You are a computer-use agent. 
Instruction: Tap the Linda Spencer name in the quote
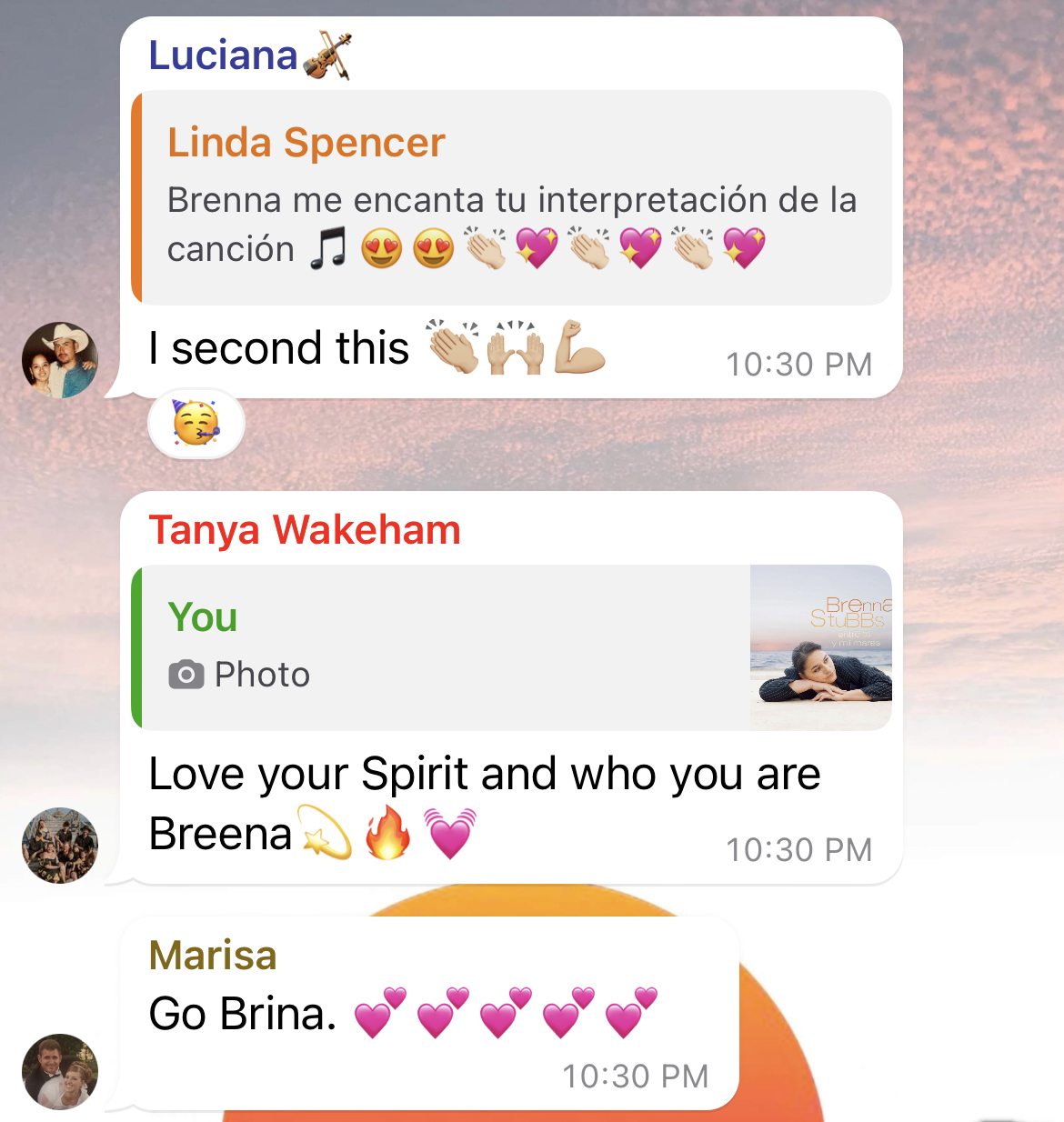pos(306,143)
